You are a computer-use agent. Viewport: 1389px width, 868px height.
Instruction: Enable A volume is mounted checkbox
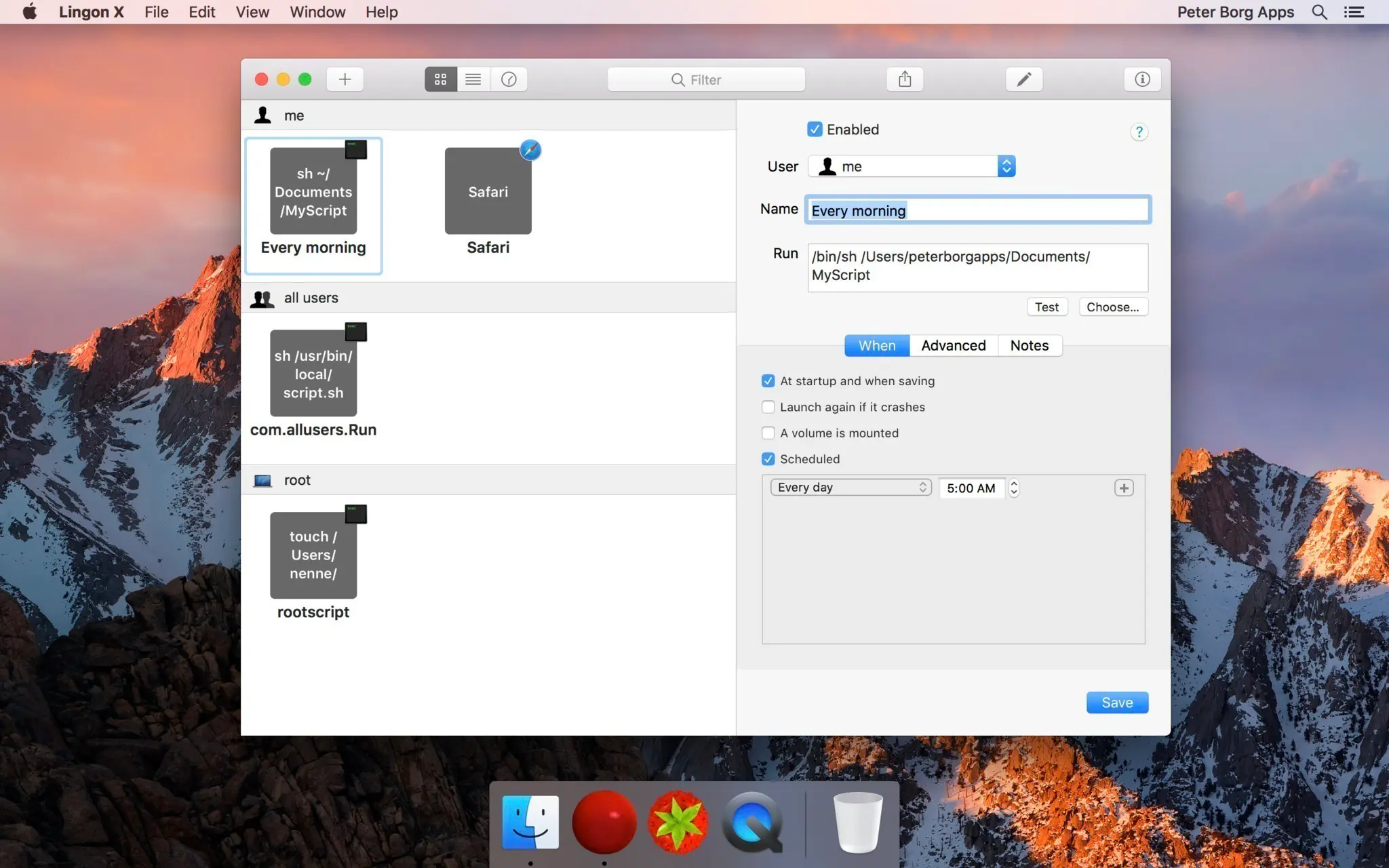click(768, 433)
